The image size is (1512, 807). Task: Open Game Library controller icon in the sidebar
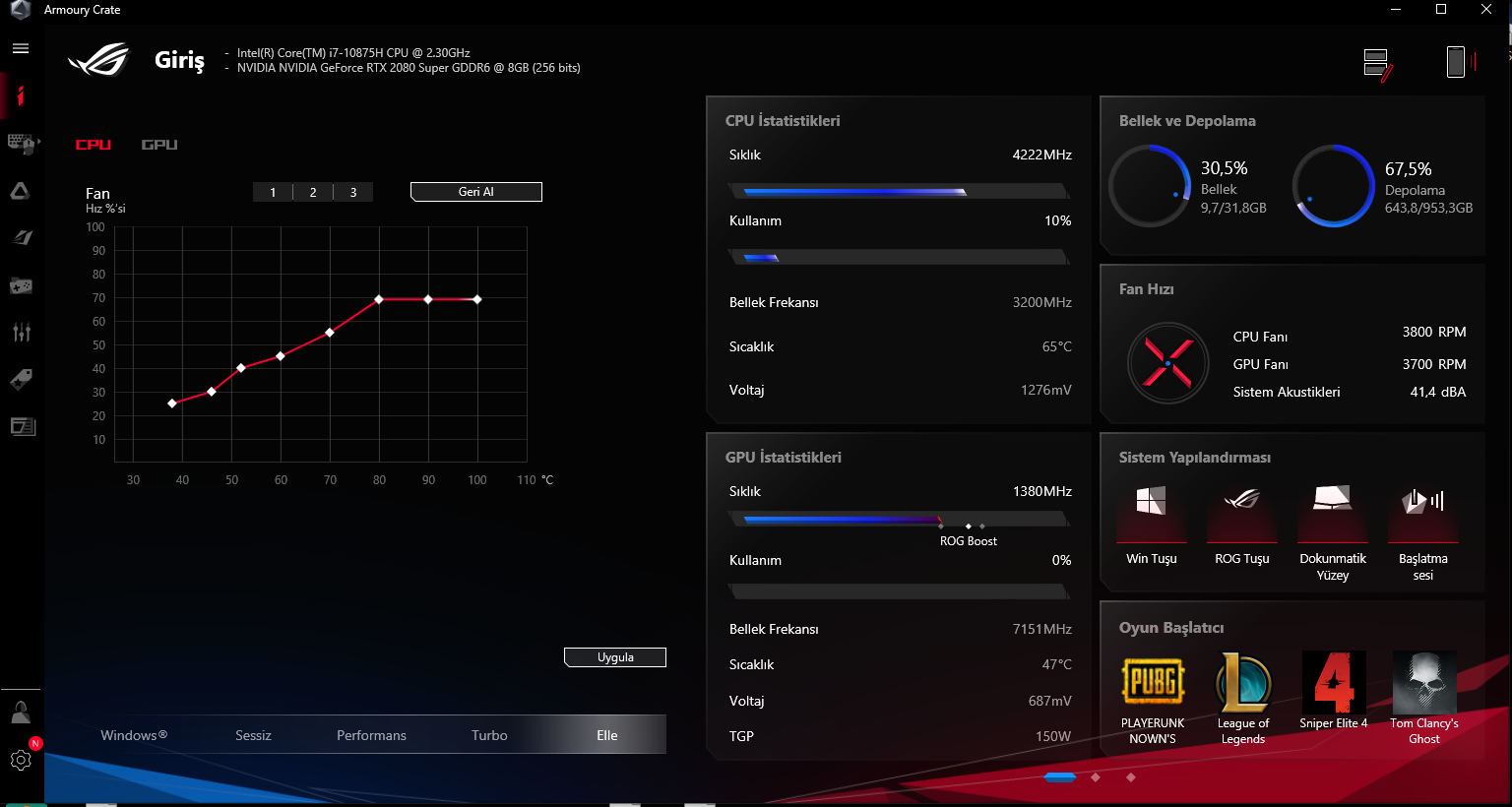[21, 285]
